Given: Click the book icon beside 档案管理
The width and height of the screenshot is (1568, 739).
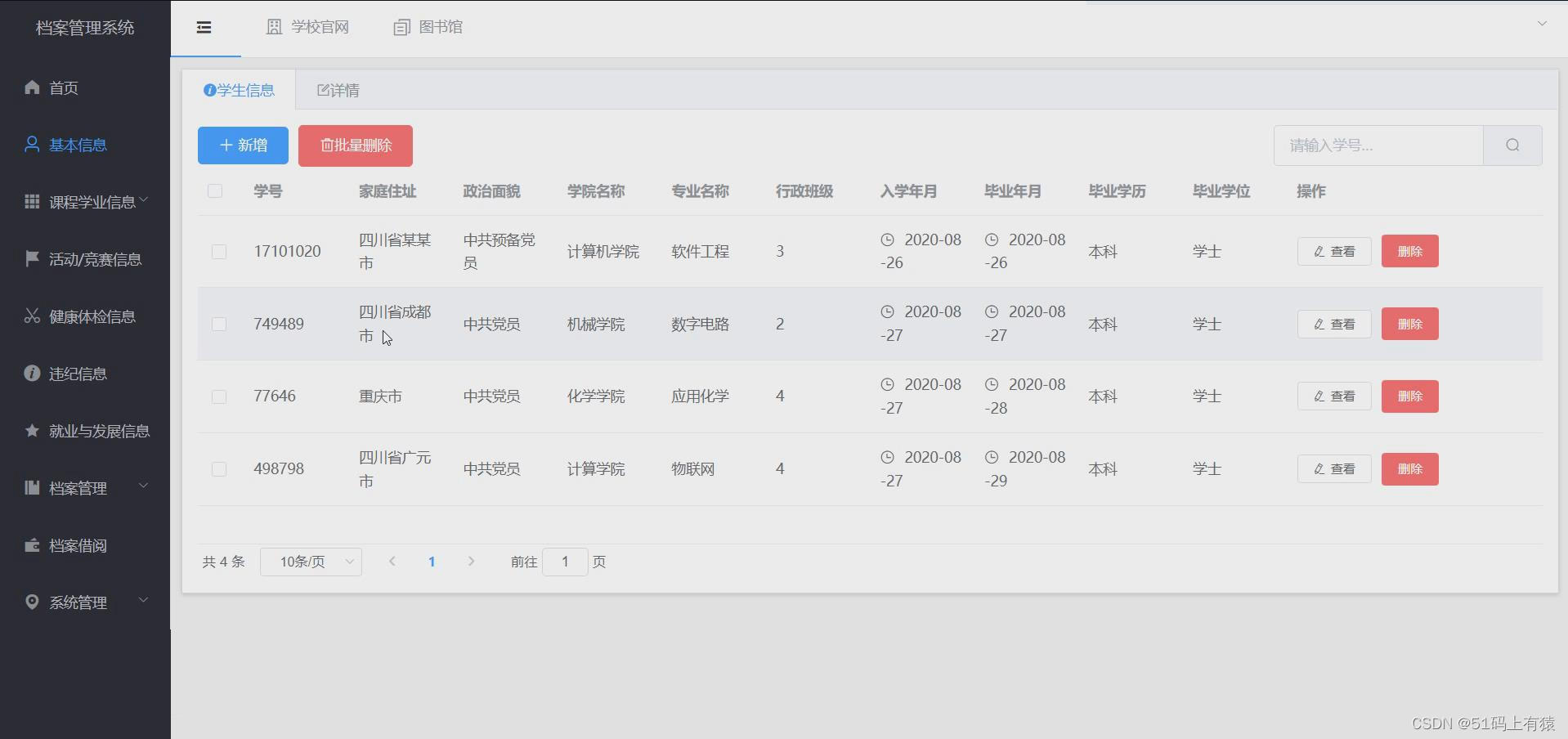Looking at the screenshot, I should pyautogui.click(x=32, y=487).
